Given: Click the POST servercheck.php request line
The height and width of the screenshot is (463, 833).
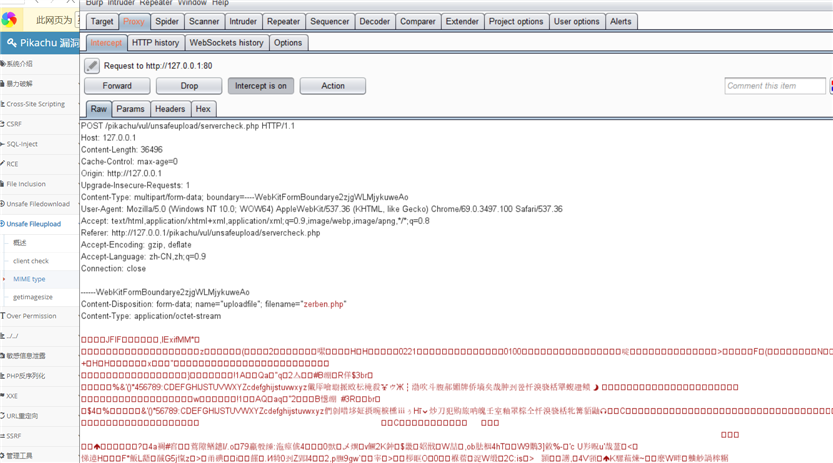Looking at the screenshot, I should click(x=188, y=126).
